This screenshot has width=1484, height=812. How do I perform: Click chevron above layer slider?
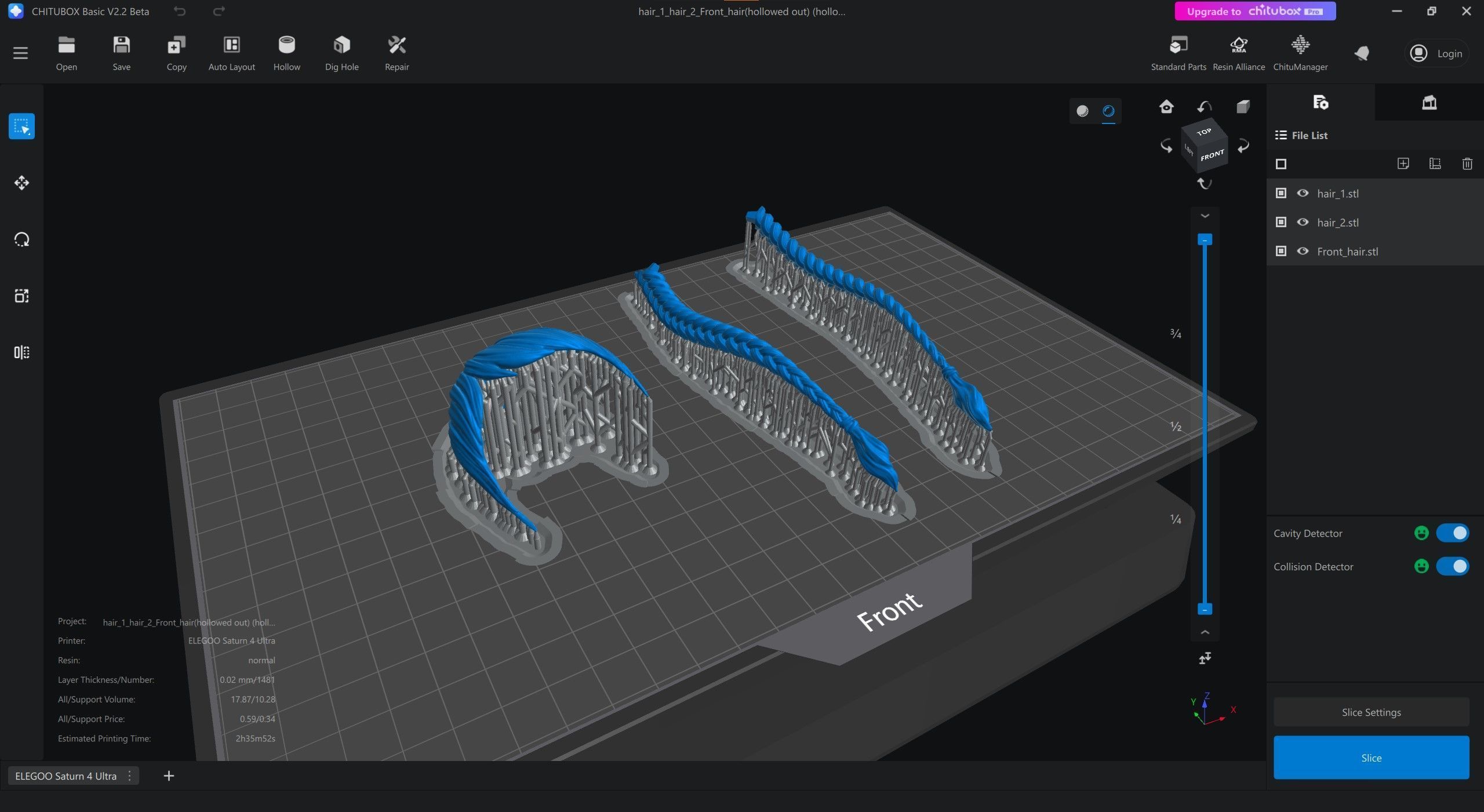(x=1205, y=216)
